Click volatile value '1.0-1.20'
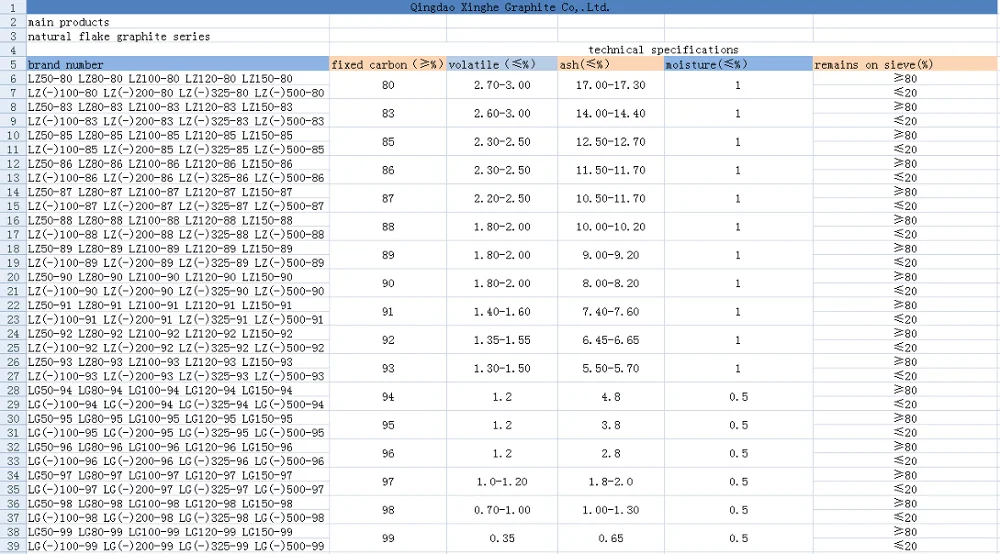The height and width of the screenshot is (554, 1000). [x=502, y=482]
